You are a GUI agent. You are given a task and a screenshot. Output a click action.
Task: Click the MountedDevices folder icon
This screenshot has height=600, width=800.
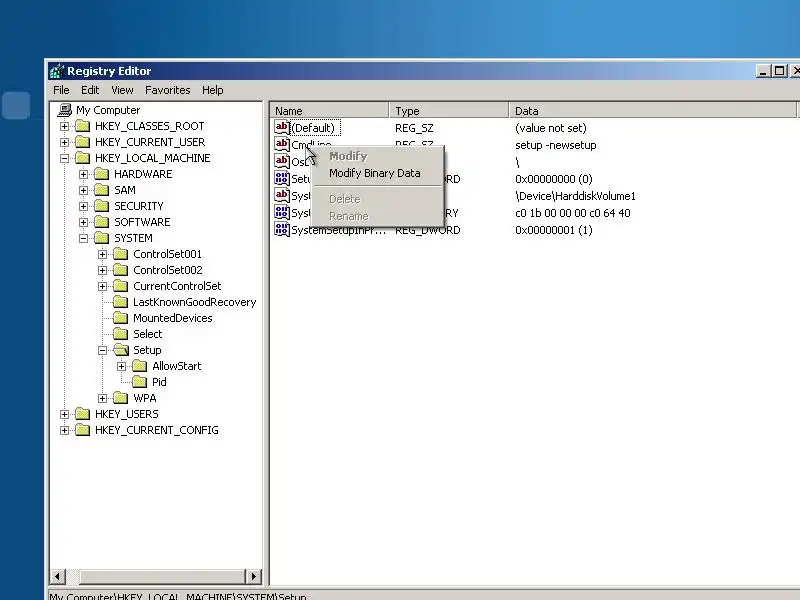(x=121, y=318)
